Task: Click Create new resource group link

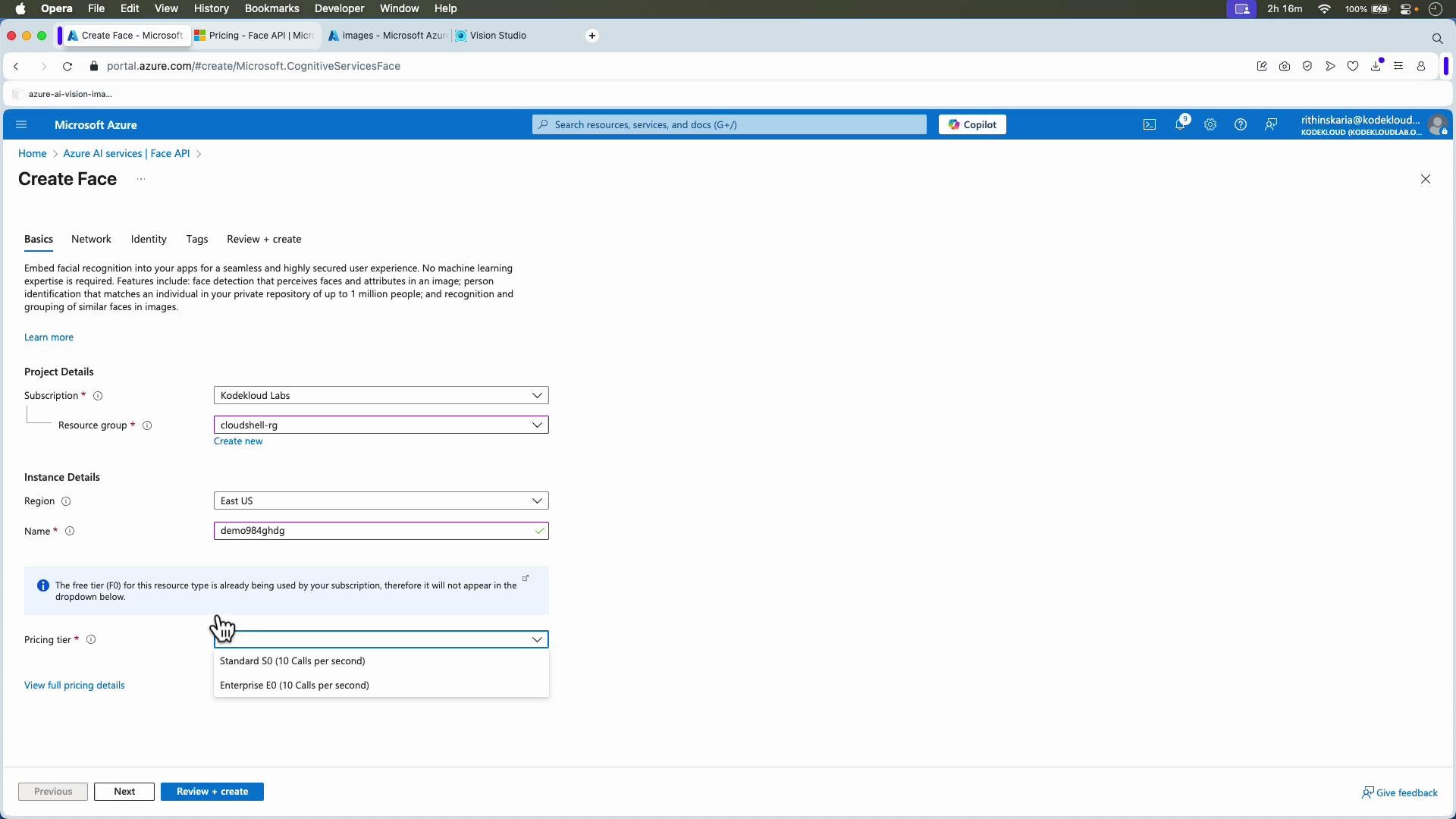Action: [238, 442]
